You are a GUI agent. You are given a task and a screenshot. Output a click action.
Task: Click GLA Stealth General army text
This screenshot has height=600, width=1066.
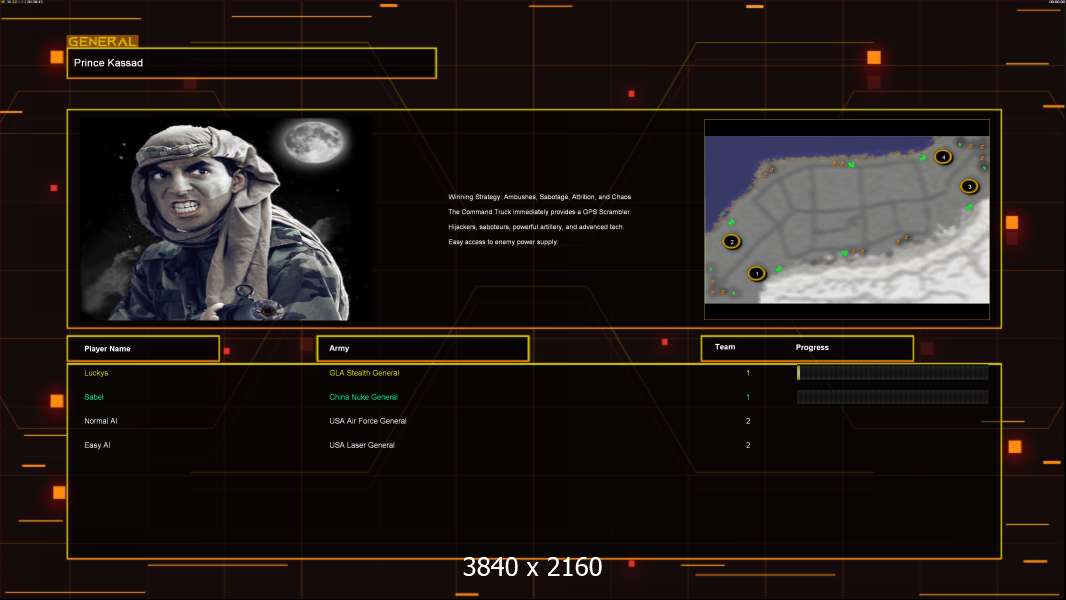click(364, 373)
